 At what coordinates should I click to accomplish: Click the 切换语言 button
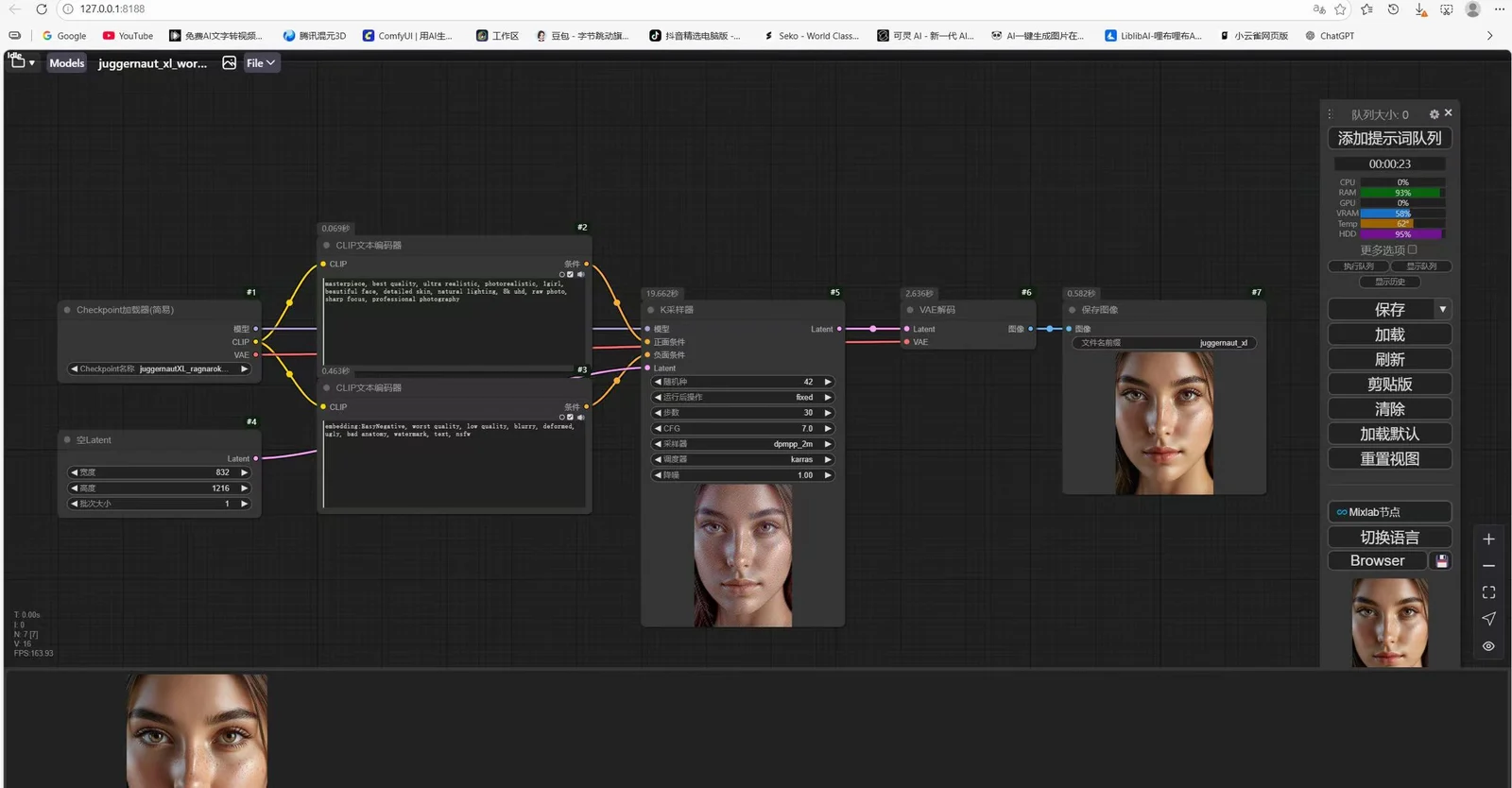click(1389, 537)
